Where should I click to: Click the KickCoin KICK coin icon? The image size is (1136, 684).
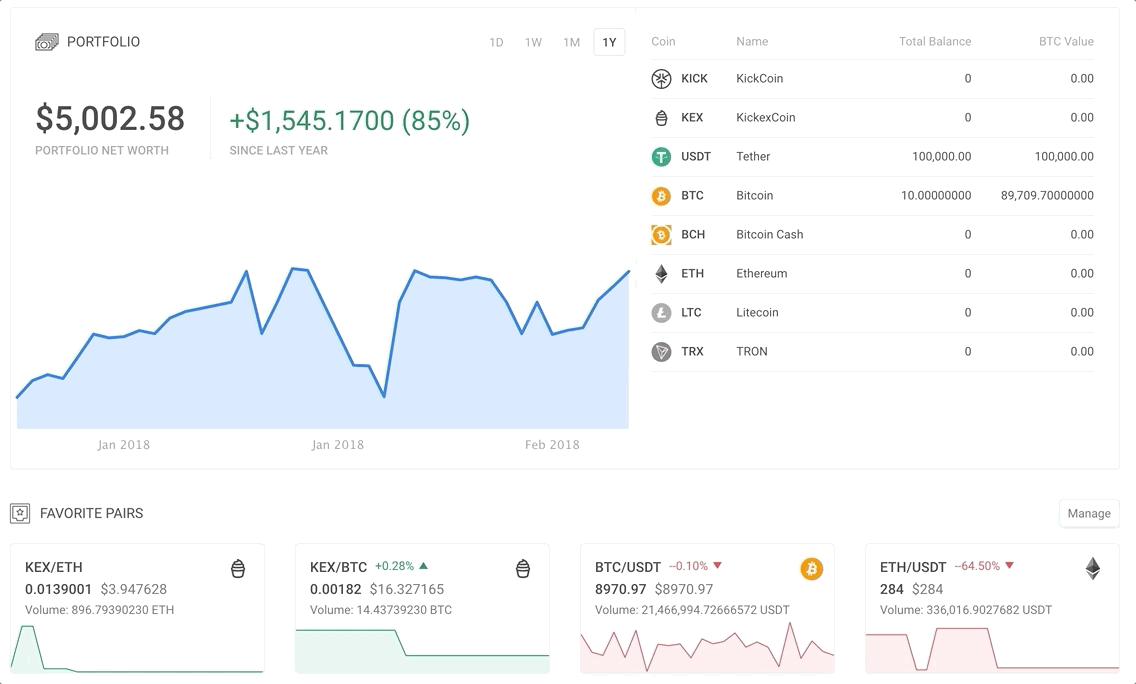point(661,78)
